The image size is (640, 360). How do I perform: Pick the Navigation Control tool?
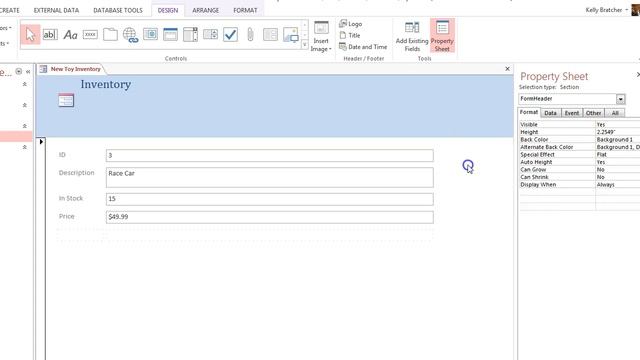tap(170, 35)
